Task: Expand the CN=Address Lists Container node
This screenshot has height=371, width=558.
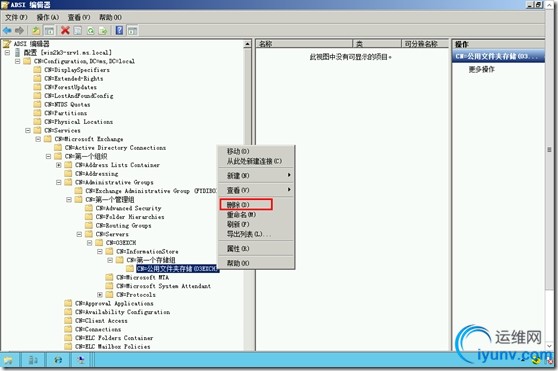Action: coord(59,165)
